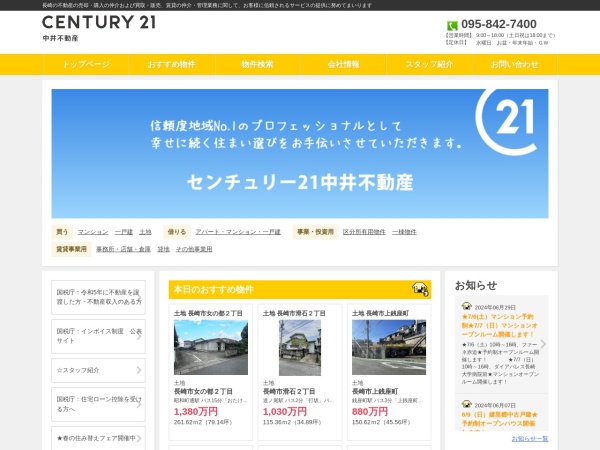Click the house icon in 本日のおすすめ物件 header

tap(420, 289)
